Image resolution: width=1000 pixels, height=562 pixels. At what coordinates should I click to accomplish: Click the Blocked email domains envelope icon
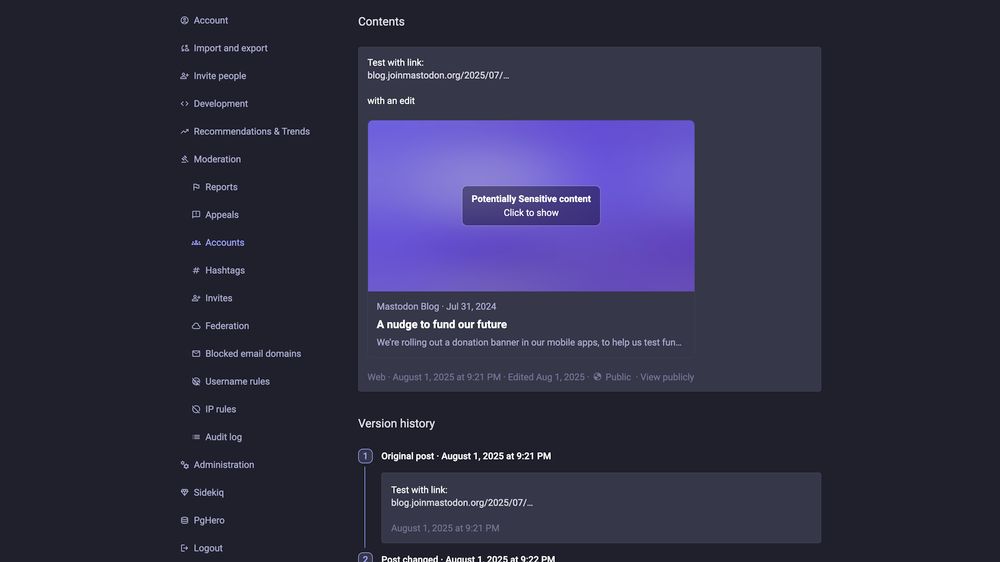pos(196,353)
